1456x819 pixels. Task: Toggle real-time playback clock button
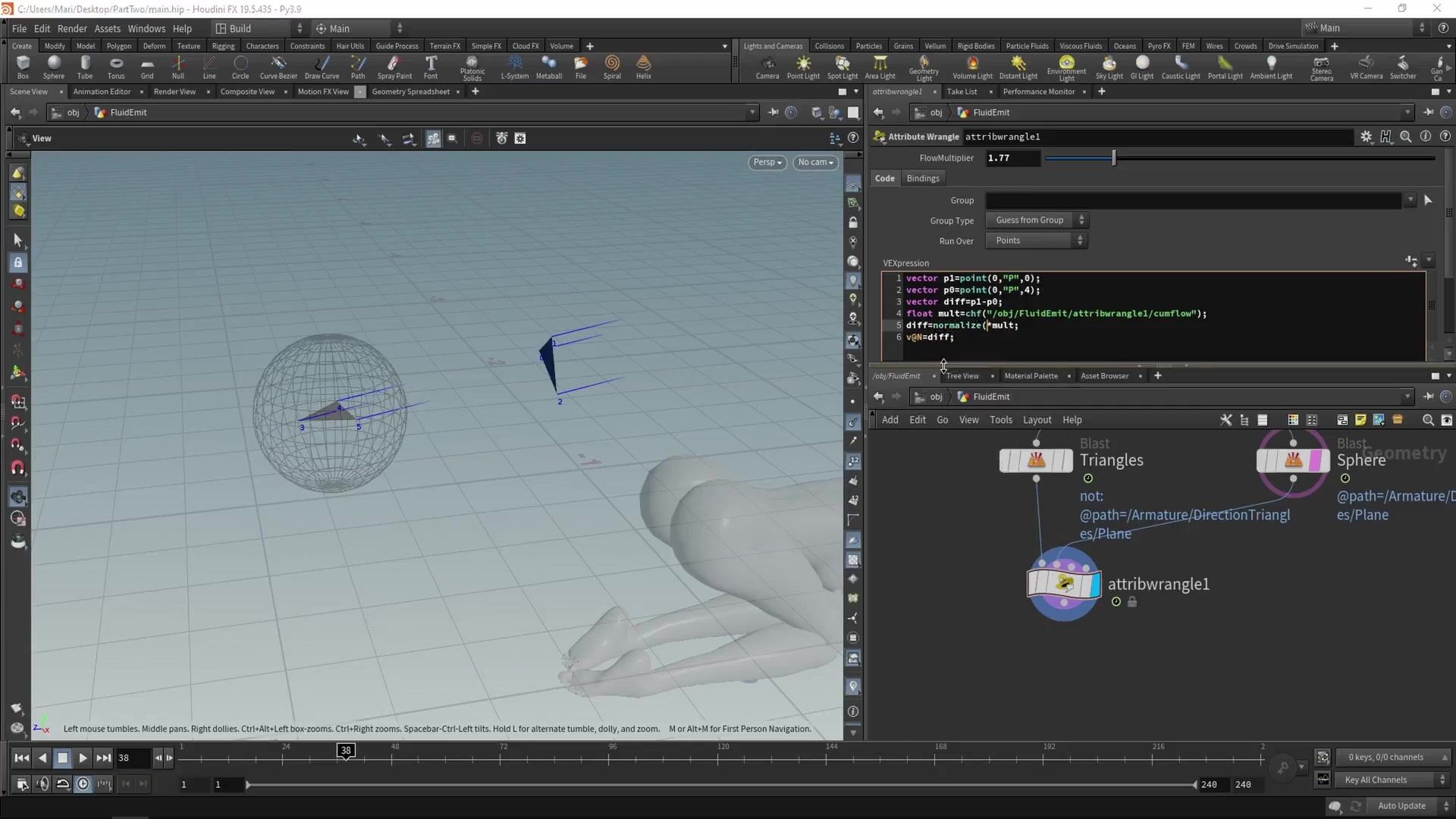coord(83,784)
